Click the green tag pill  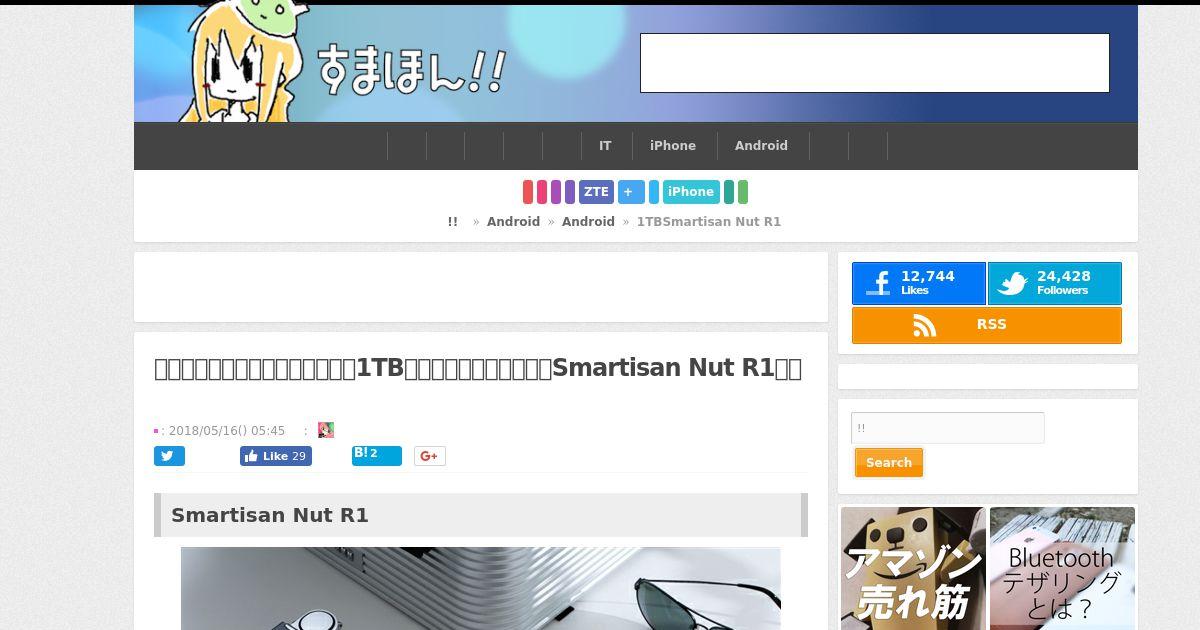pyautogui.click(x=743, y=192)
